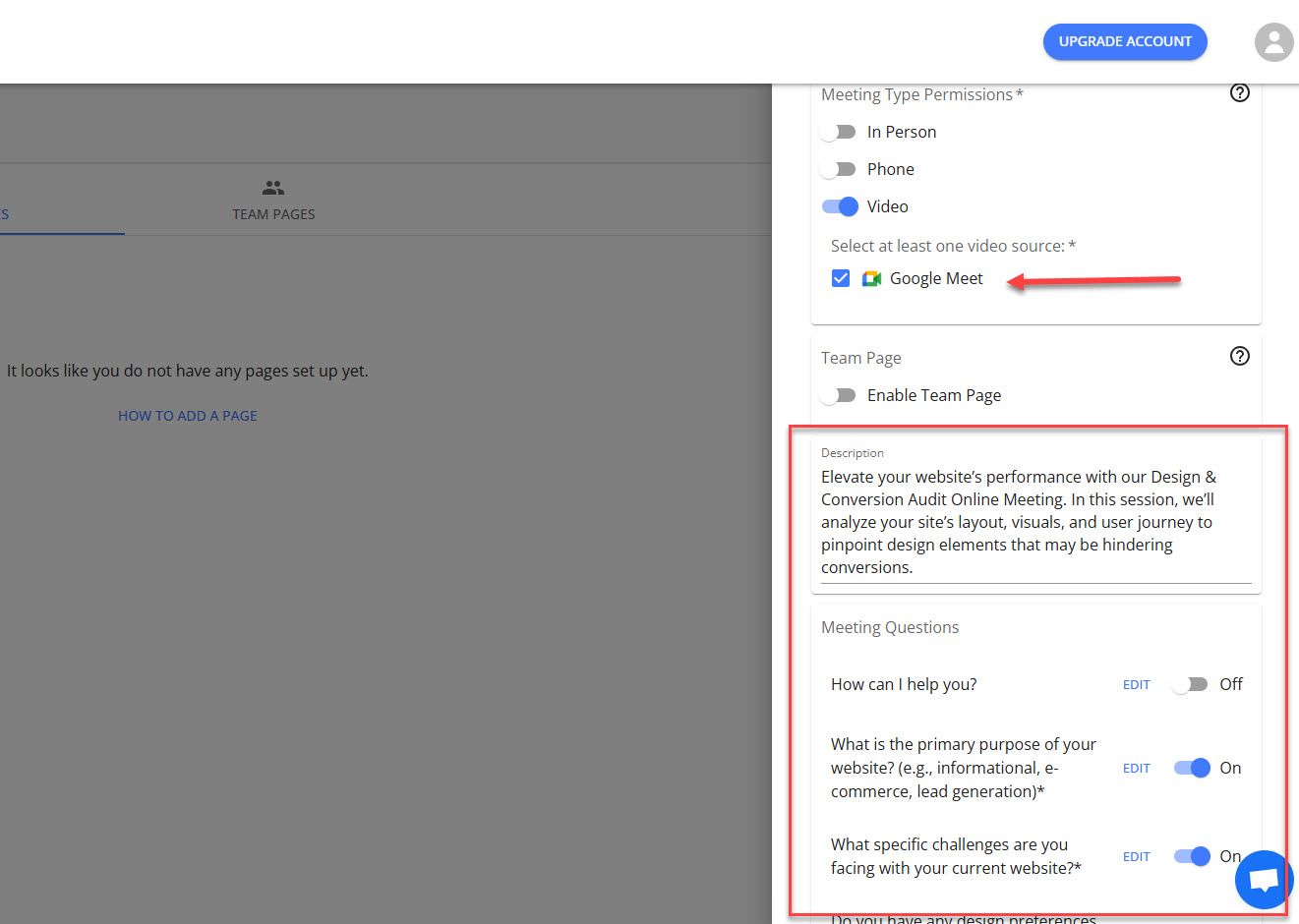Turn off the website primary purpose question

(1191, 768)
